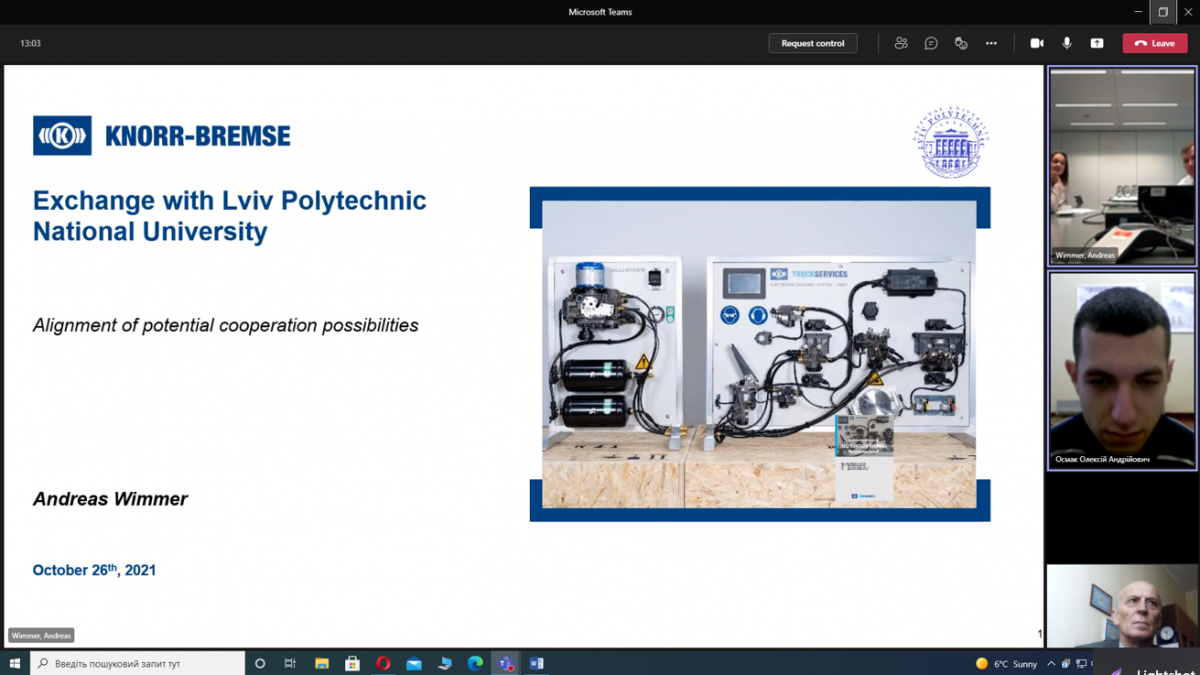Open Microsoft Store from the taskbar
Viewport: 1200px width, 675px height.
click(x=352, y=663)
